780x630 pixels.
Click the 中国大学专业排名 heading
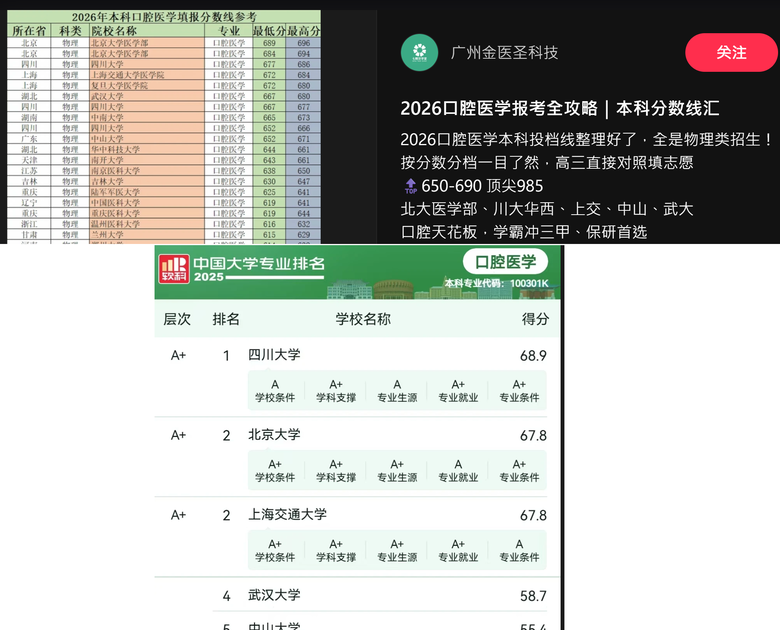pos(259,263)
